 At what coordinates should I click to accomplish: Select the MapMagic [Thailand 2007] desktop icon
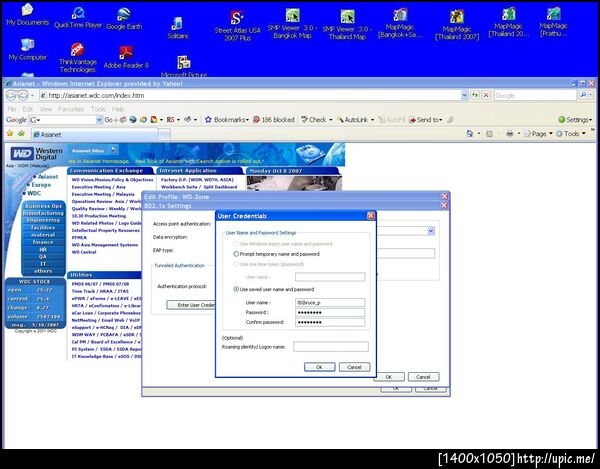point(457,25)
